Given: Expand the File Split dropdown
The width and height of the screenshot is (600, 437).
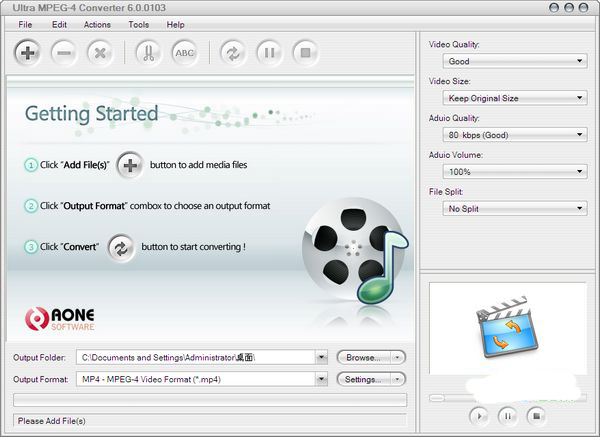Looking at the screenshot, I should [x=579, y=208].
